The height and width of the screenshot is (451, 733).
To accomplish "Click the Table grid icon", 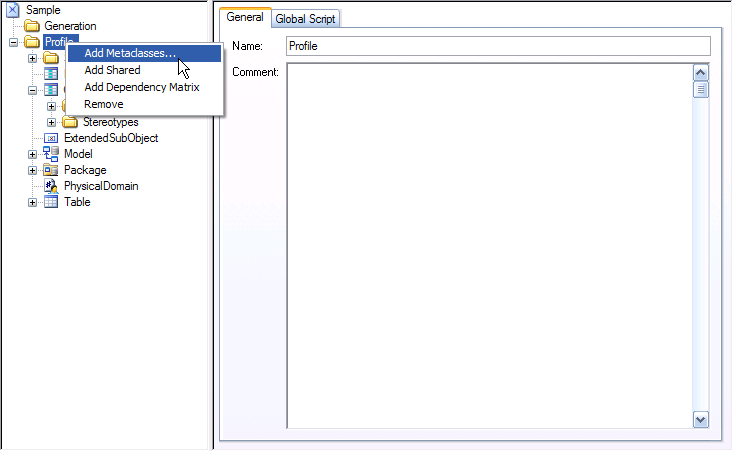I will (51, 202).
